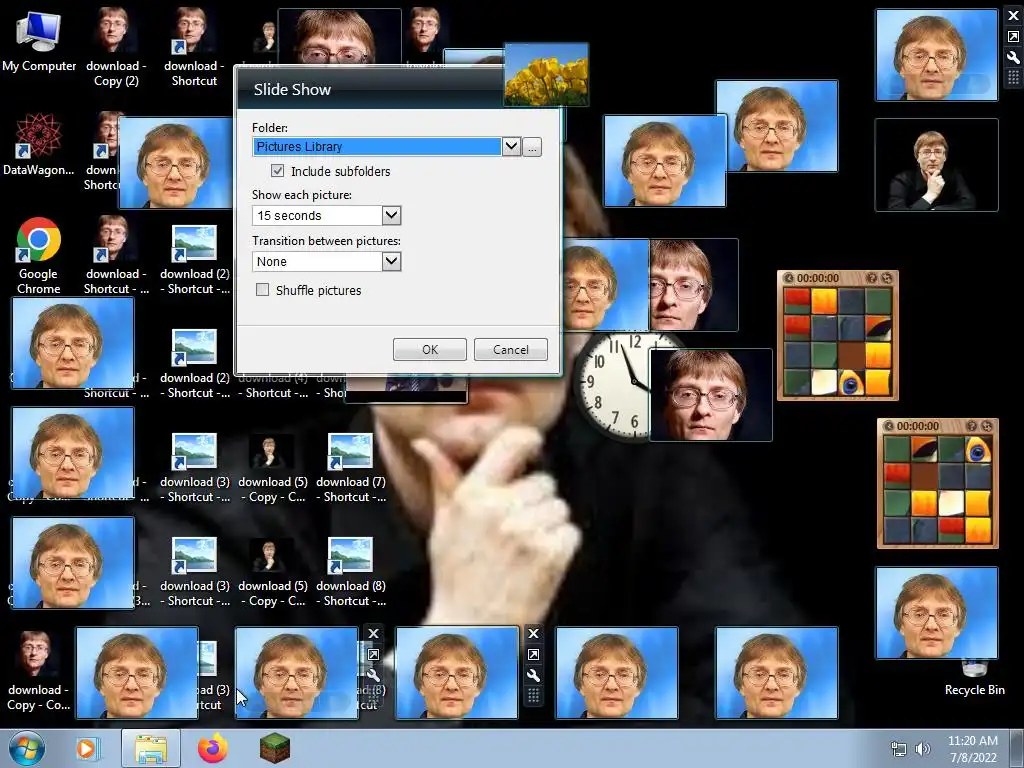Image resolution: width=1024 pixels, height=768 pixels.
Task: Click the network icon in system tray
Action: [899, 749]
